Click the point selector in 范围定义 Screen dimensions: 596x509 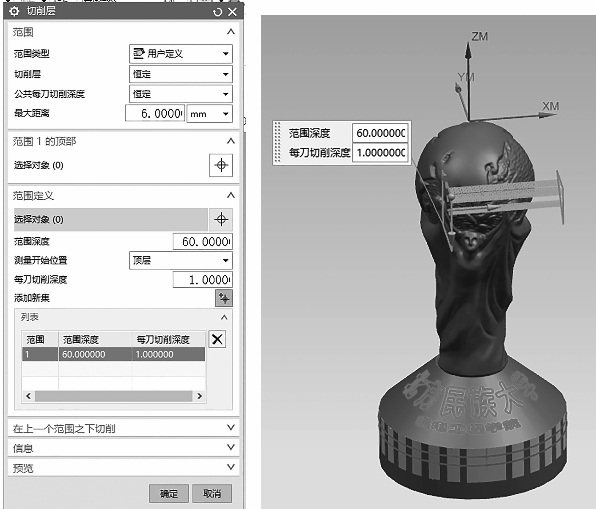(221, 219)
